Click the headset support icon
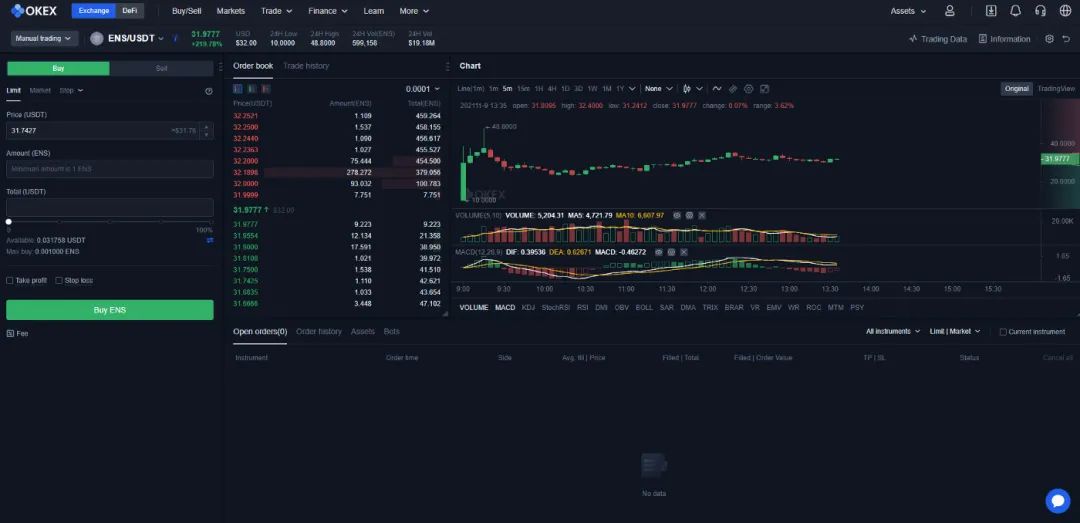This screenshot has height=523, width=1080. (x=1040, y=11)
